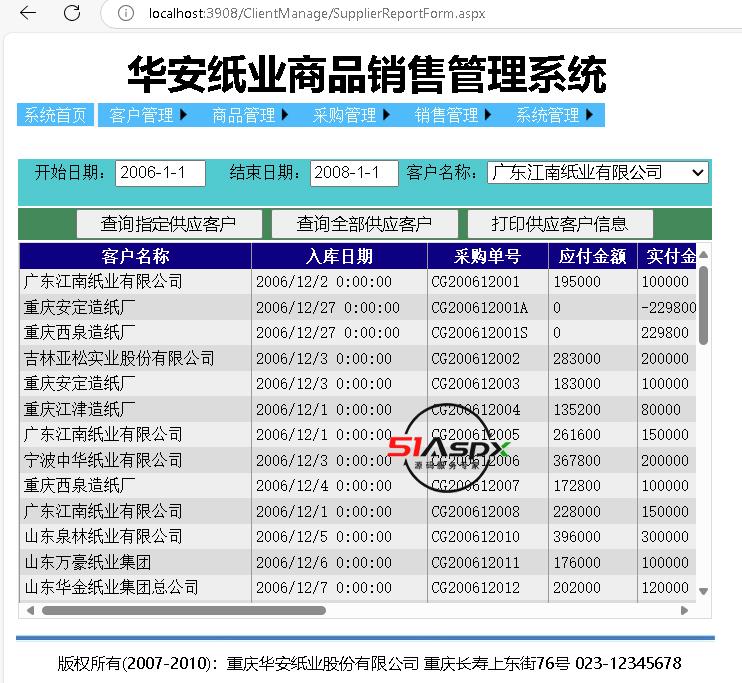The image size is (742, 683).
Task: Open the 销售管理 menu
Action: [x=453, y=115]
